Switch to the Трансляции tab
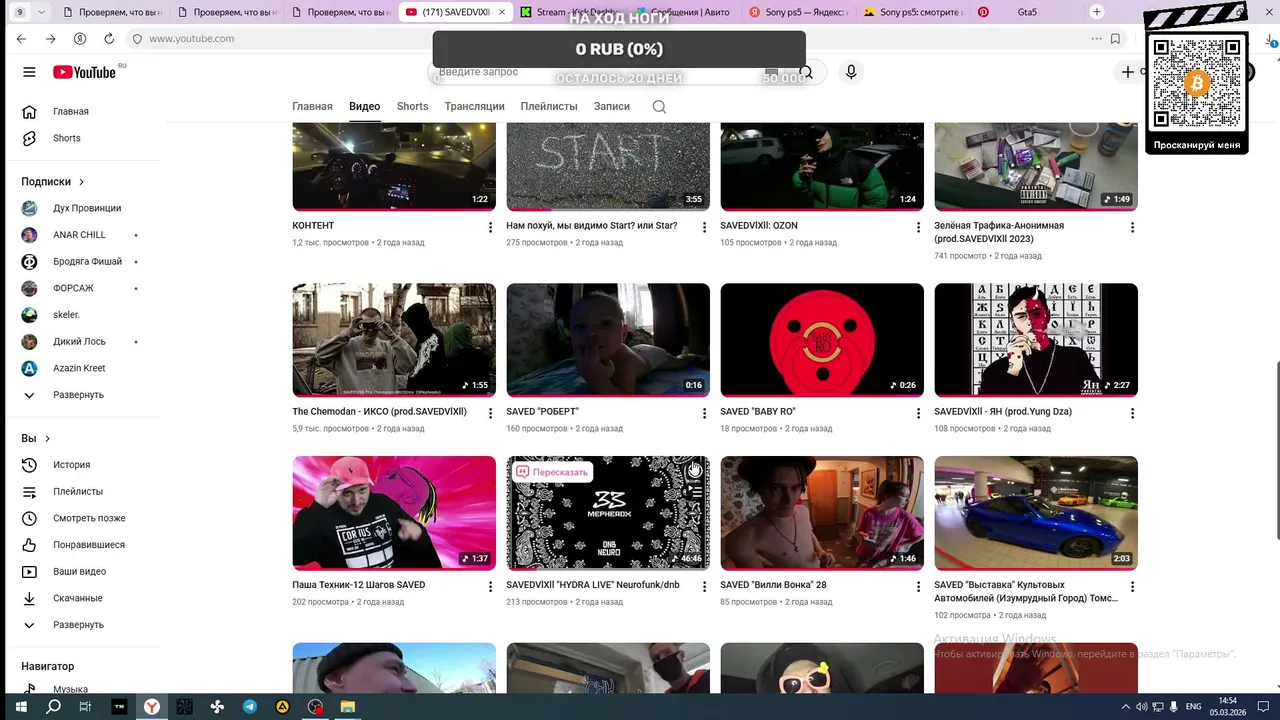The image size is (1280, 720). 474,106
